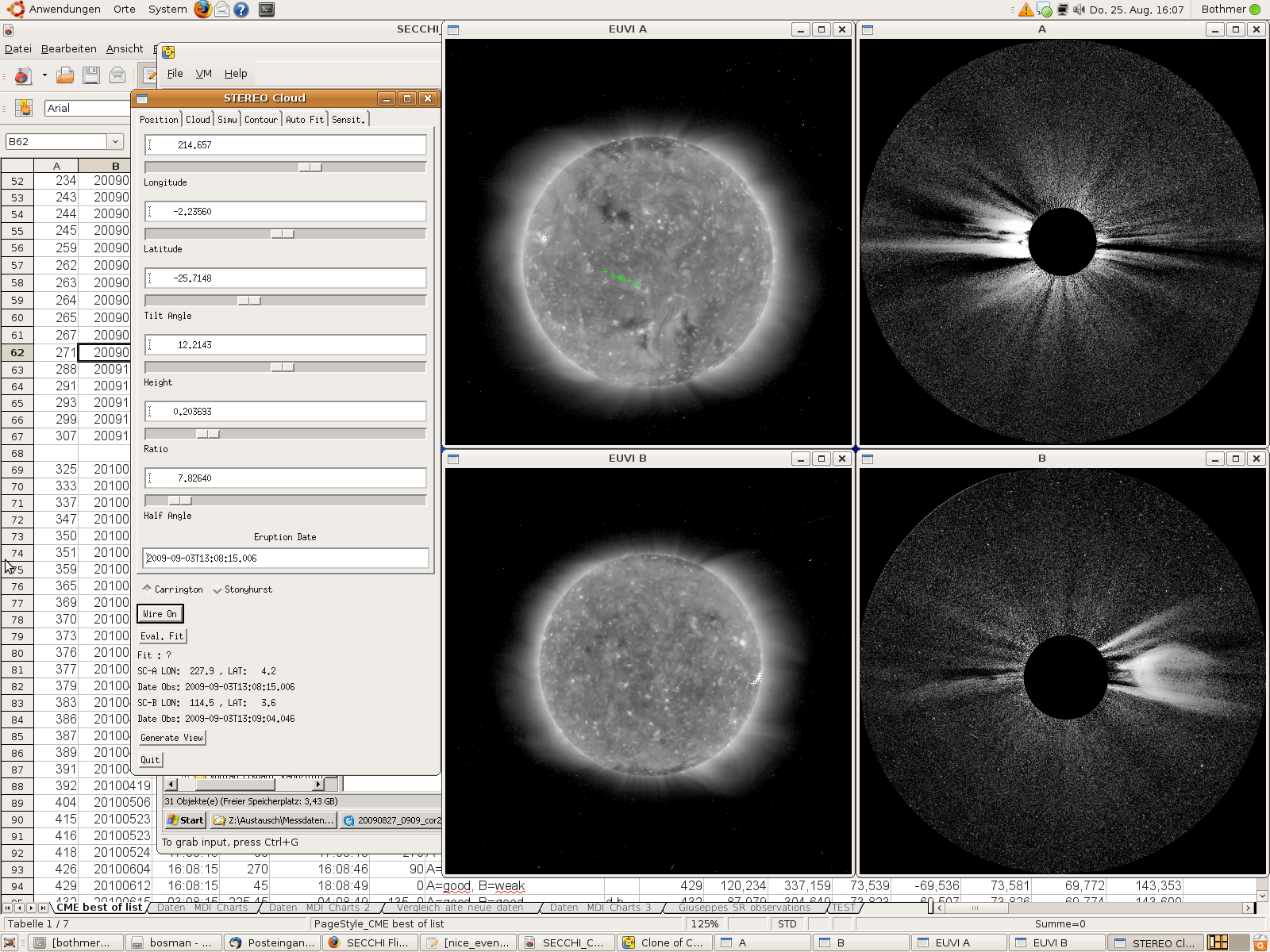The image size is (1270, 952).
Task: Click the Quit button
Action: pyautogui.click(x=150, y=760)
